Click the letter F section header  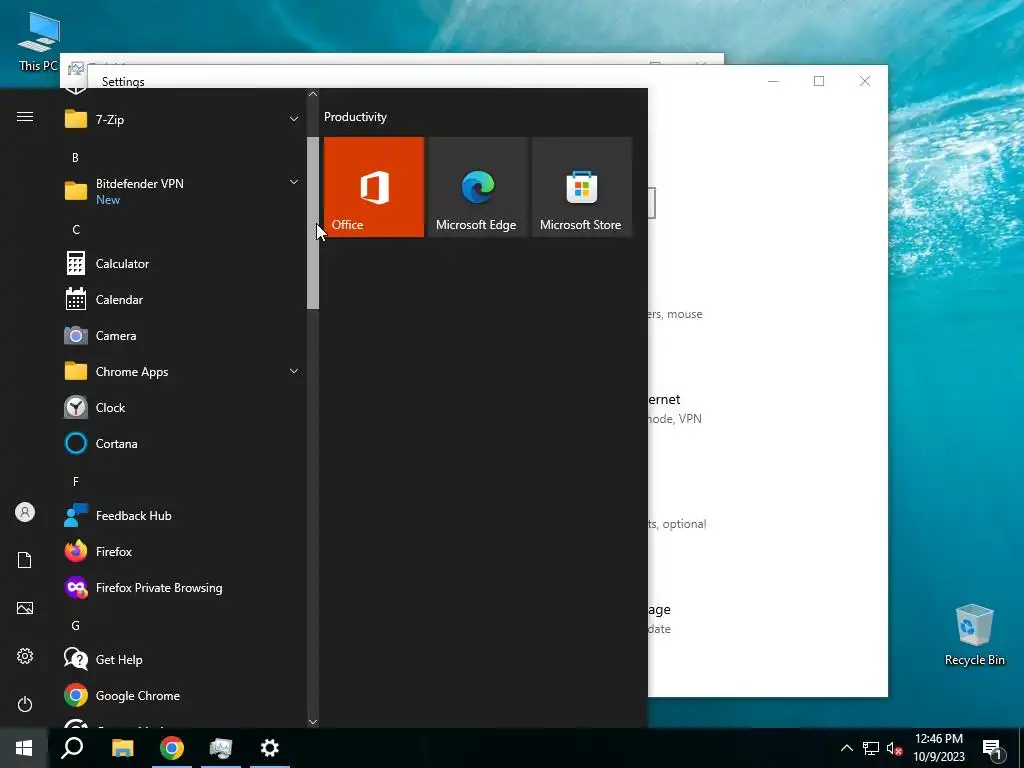[76, 482]
